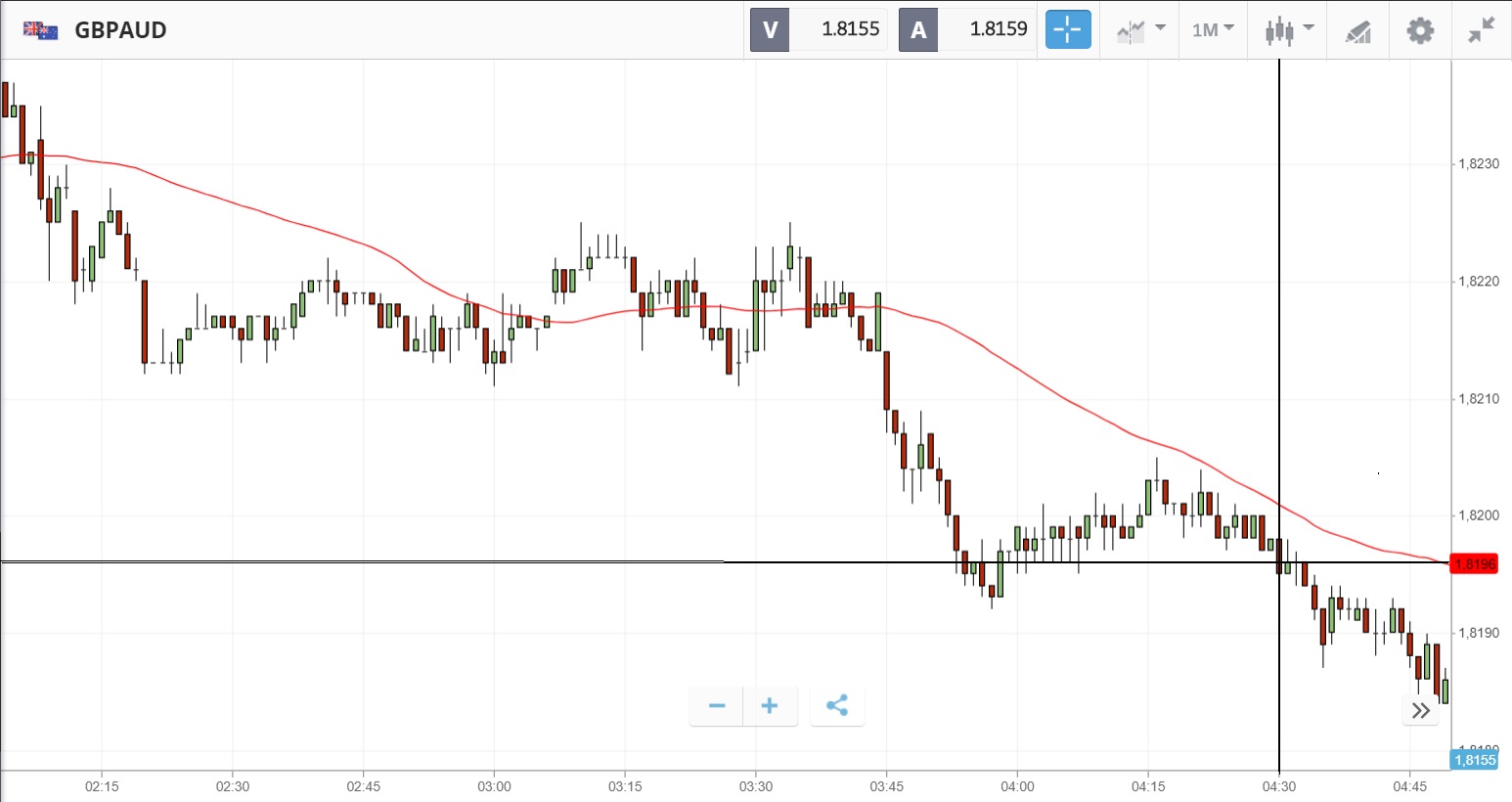Click the V sell button at 1.8155
This screenshot has width=1512, height=802.
[x=819, y=29]
